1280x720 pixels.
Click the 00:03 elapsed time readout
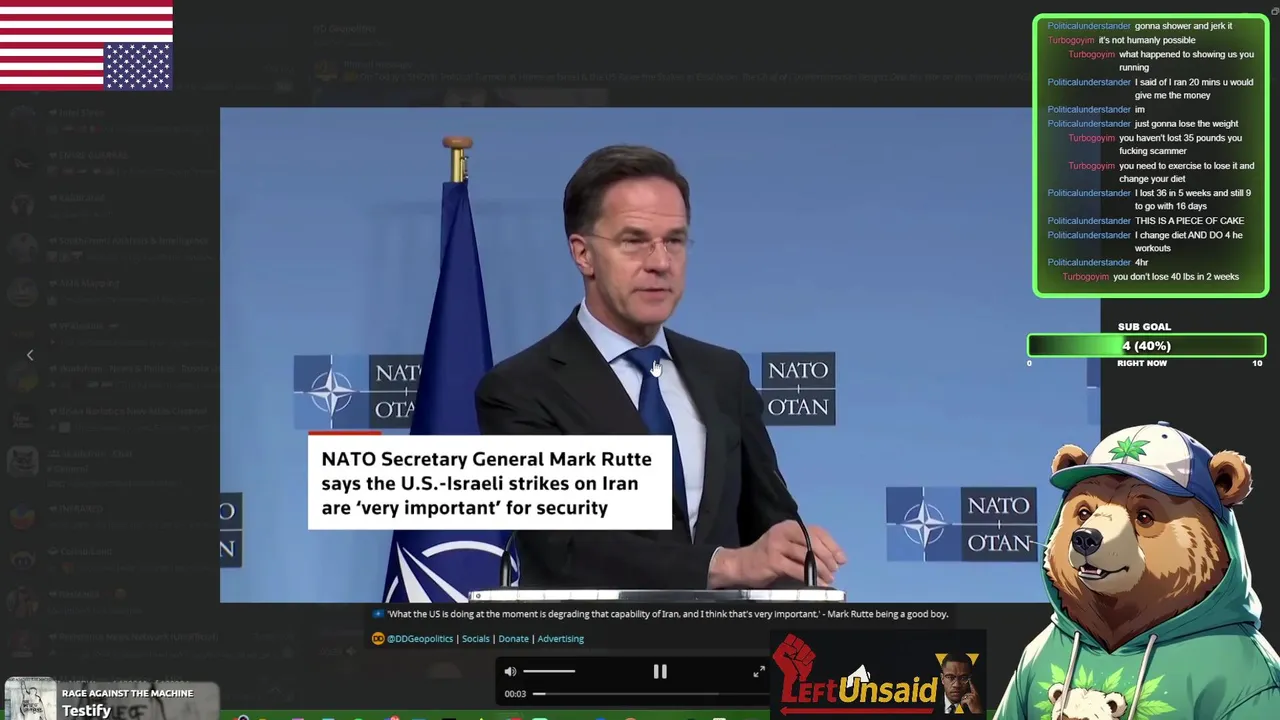pos(515,694)
